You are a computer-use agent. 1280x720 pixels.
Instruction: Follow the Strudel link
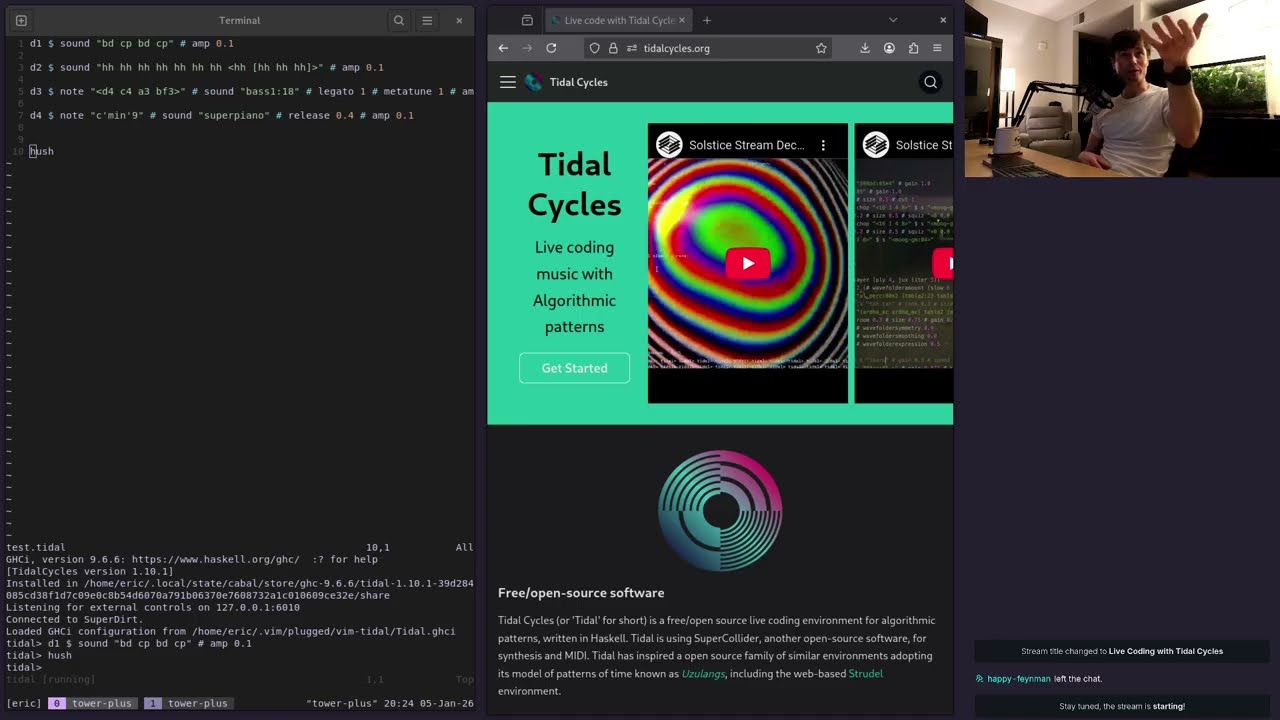[x=865, y=674]
